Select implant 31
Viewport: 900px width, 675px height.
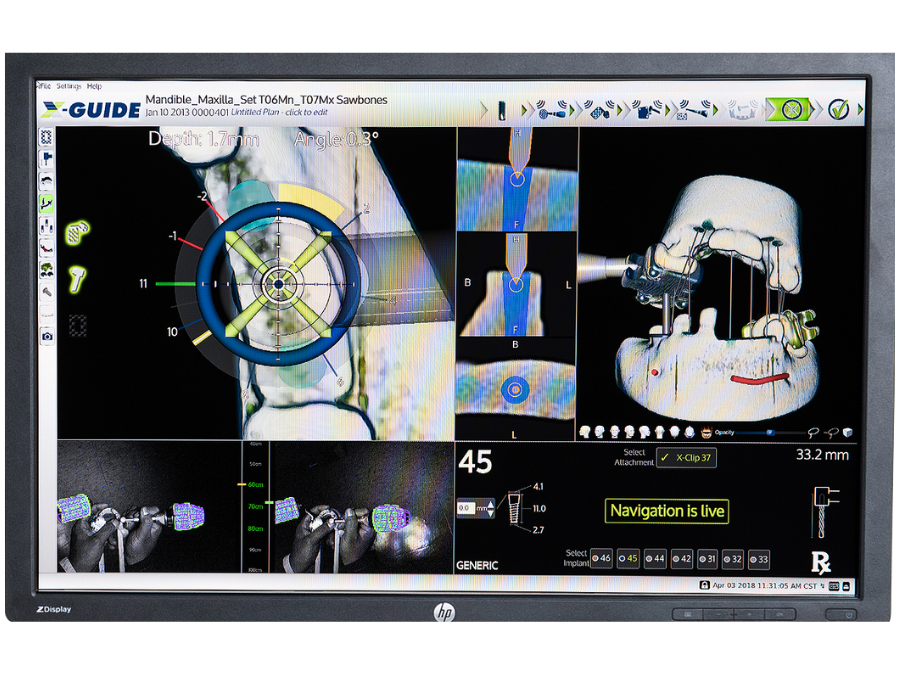[x=707, y=558]
